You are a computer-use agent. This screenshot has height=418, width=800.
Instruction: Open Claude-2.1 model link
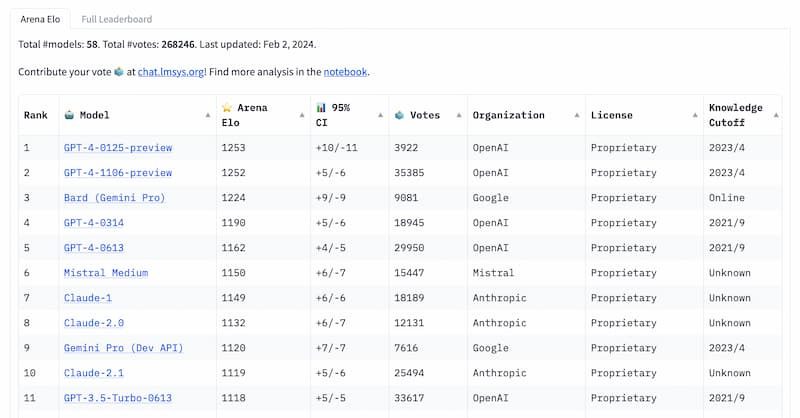(94, 373)
